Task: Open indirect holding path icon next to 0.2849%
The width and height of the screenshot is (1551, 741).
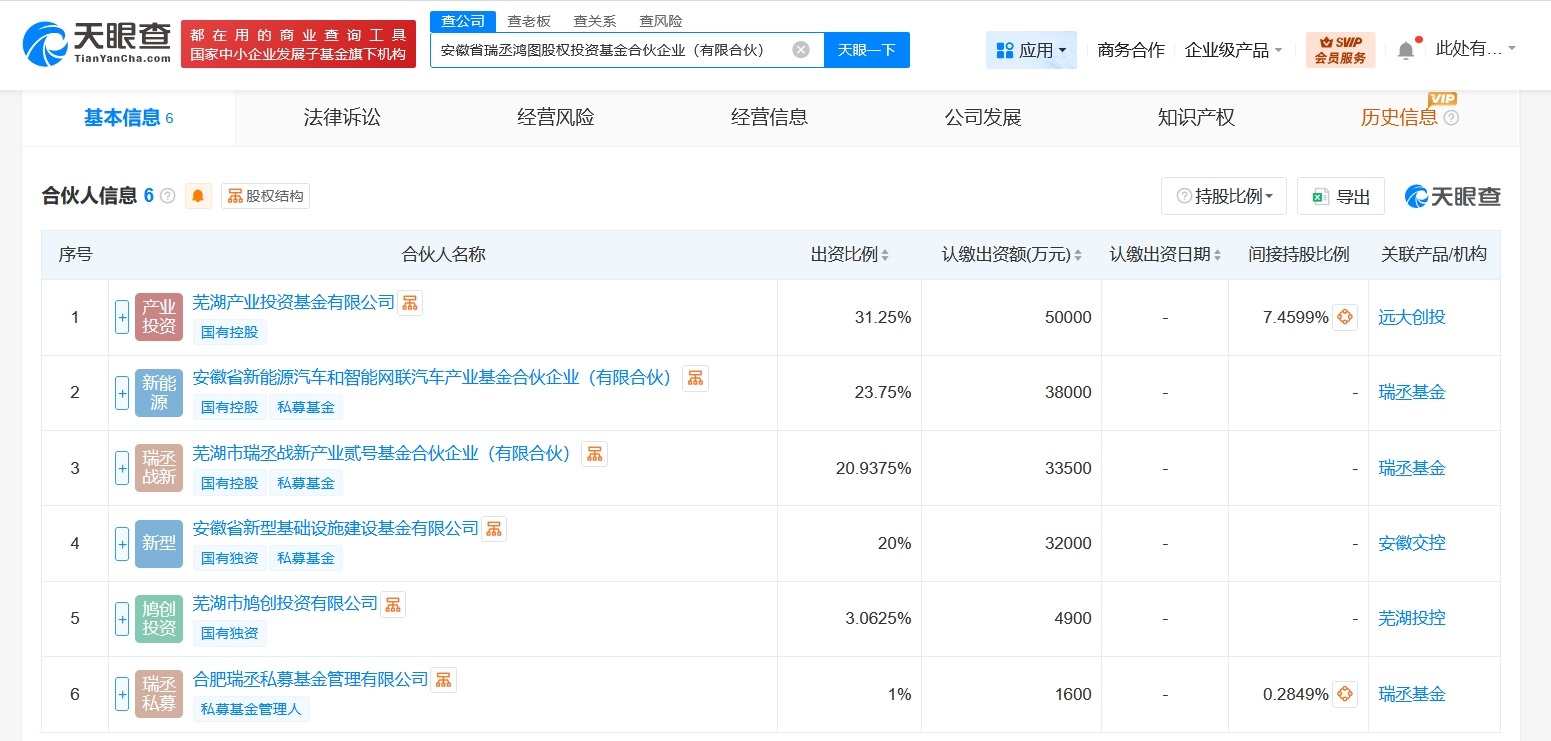Action: coord(1345,694)
